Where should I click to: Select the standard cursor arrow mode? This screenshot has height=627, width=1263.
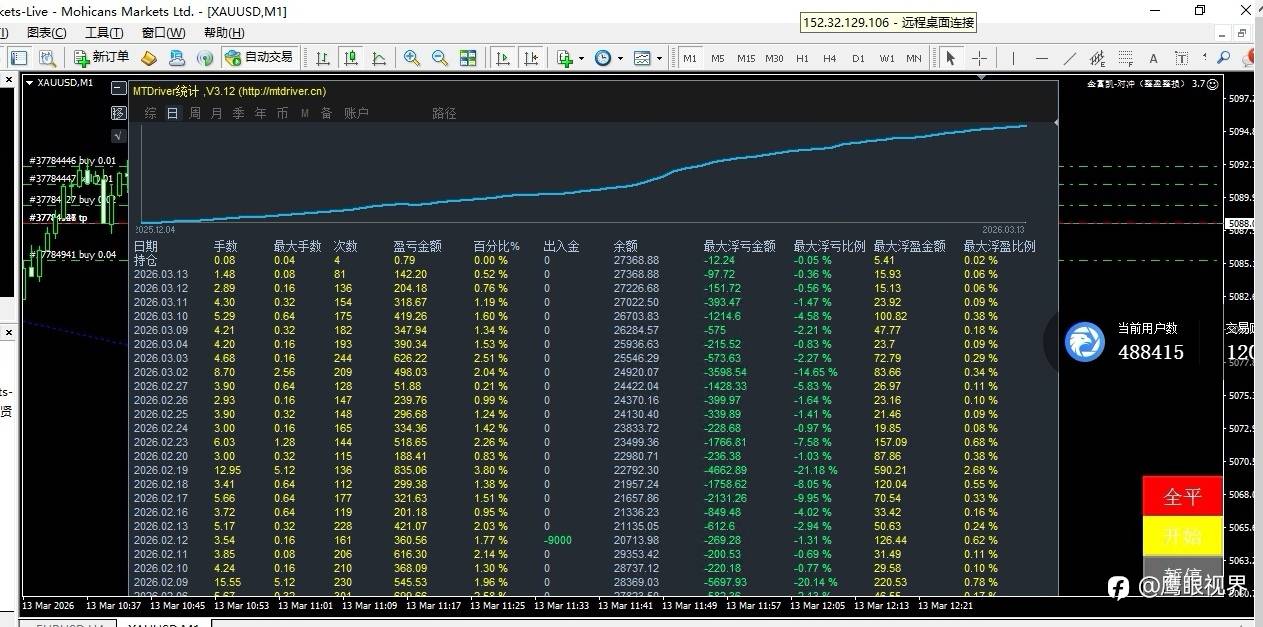(950, 58)
